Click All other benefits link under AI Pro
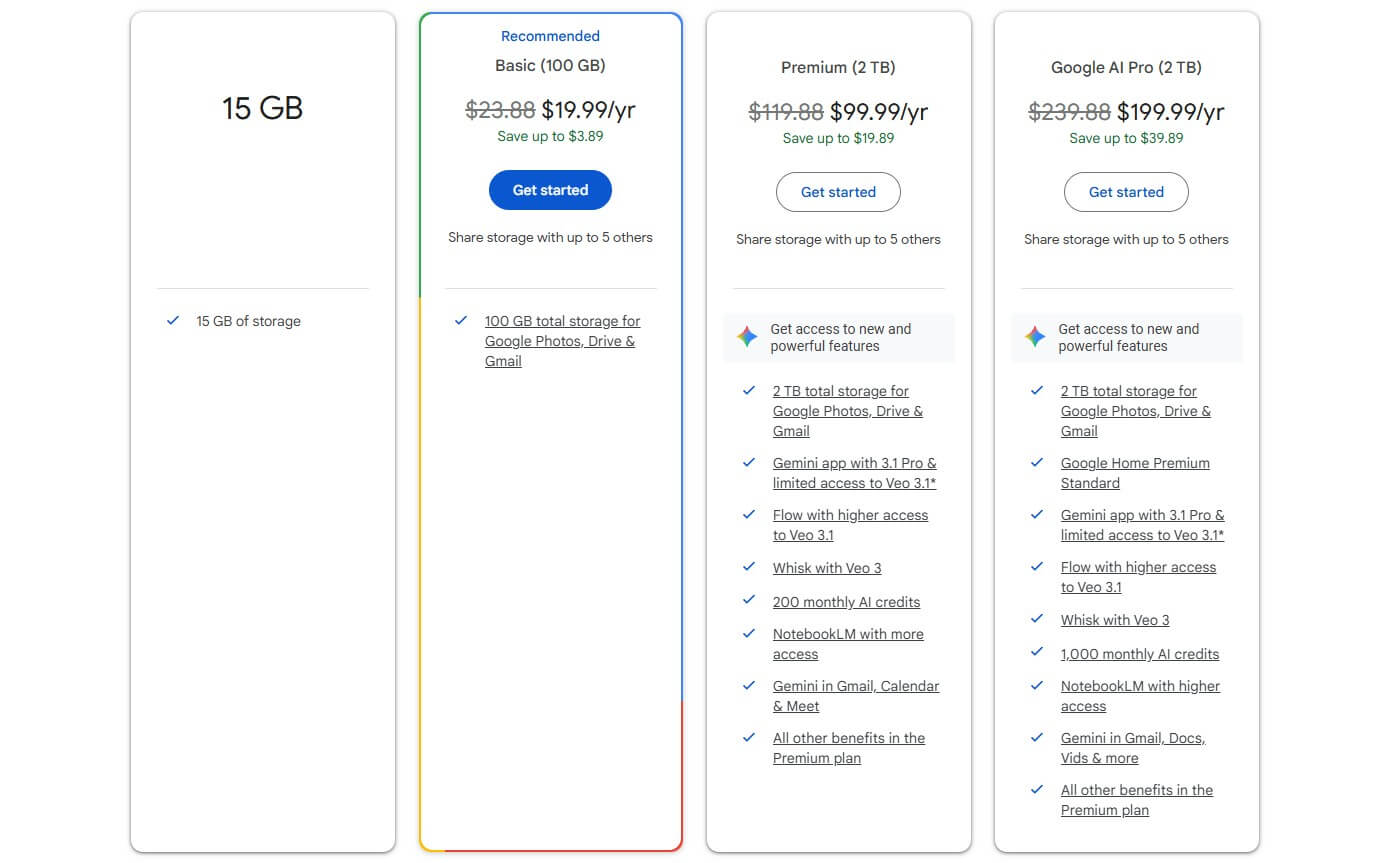 tap(1136, 799)
